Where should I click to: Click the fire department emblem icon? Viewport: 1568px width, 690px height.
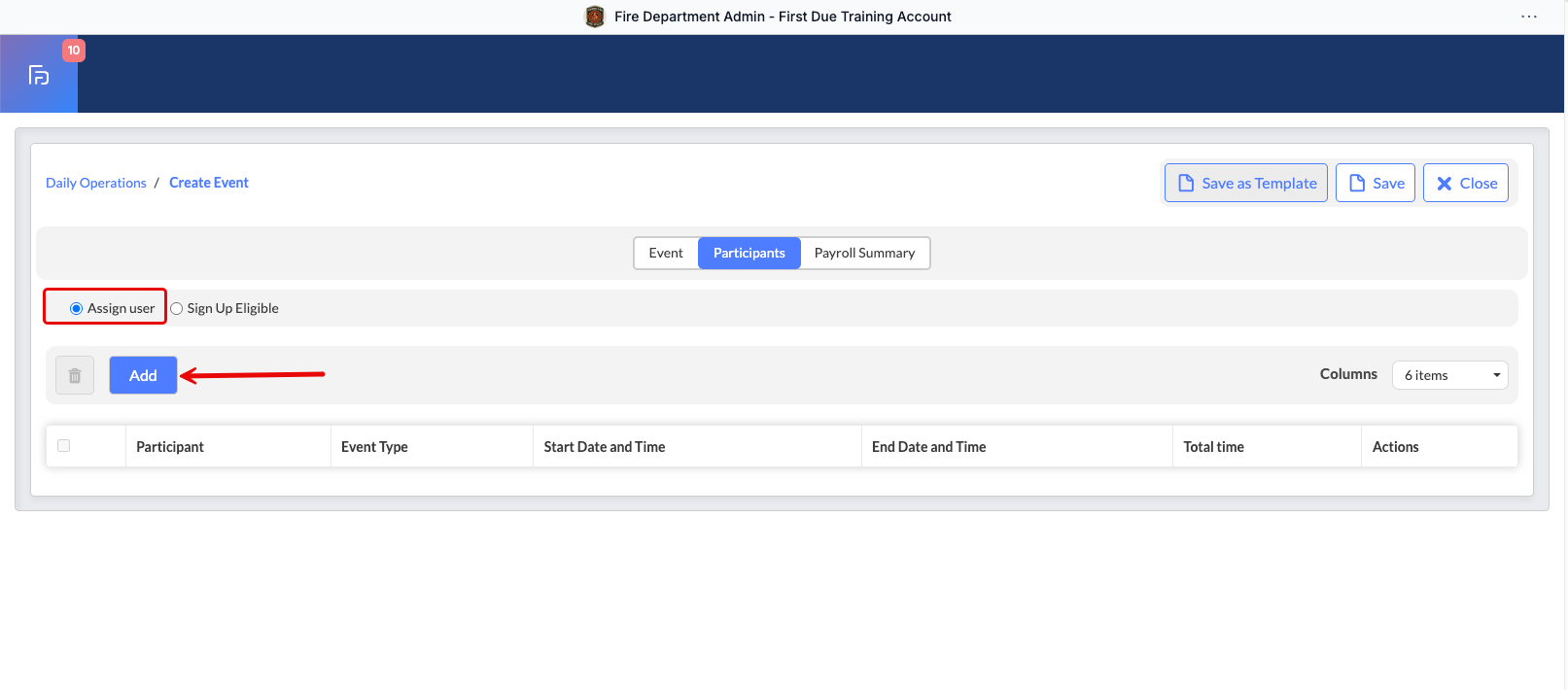(x=595, y=17)
